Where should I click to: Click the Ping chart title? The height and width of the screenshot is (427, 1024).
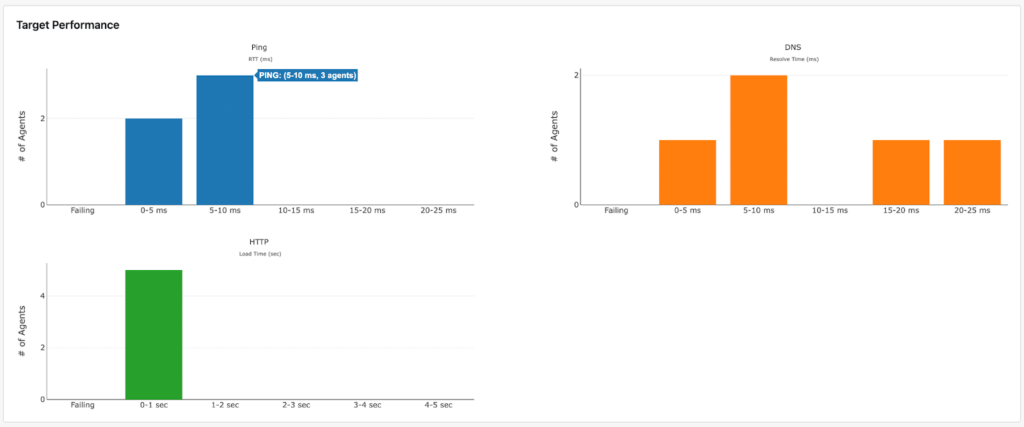(x=259, y=47)
